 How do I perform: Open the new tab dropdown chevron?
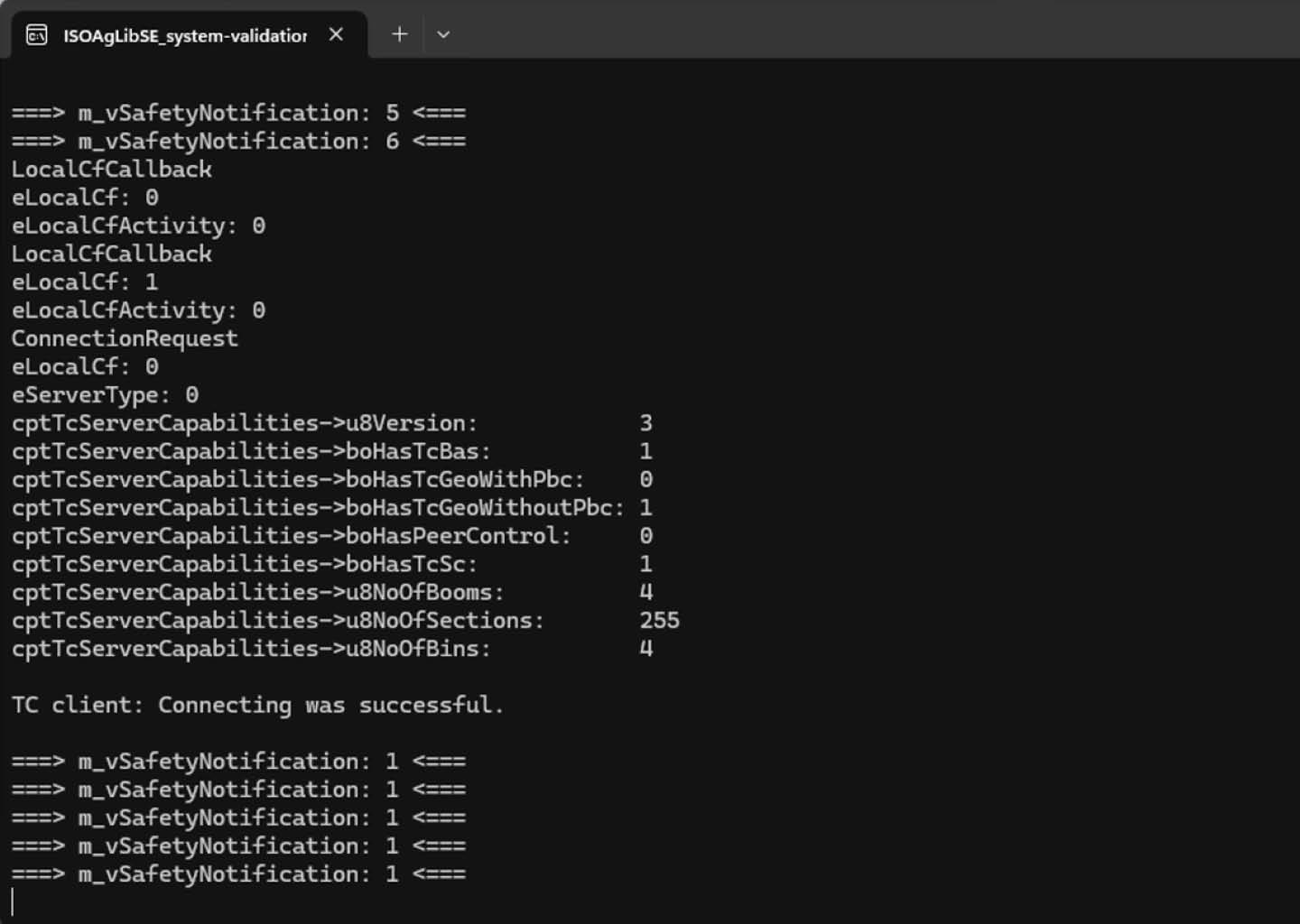click(443, 34)
